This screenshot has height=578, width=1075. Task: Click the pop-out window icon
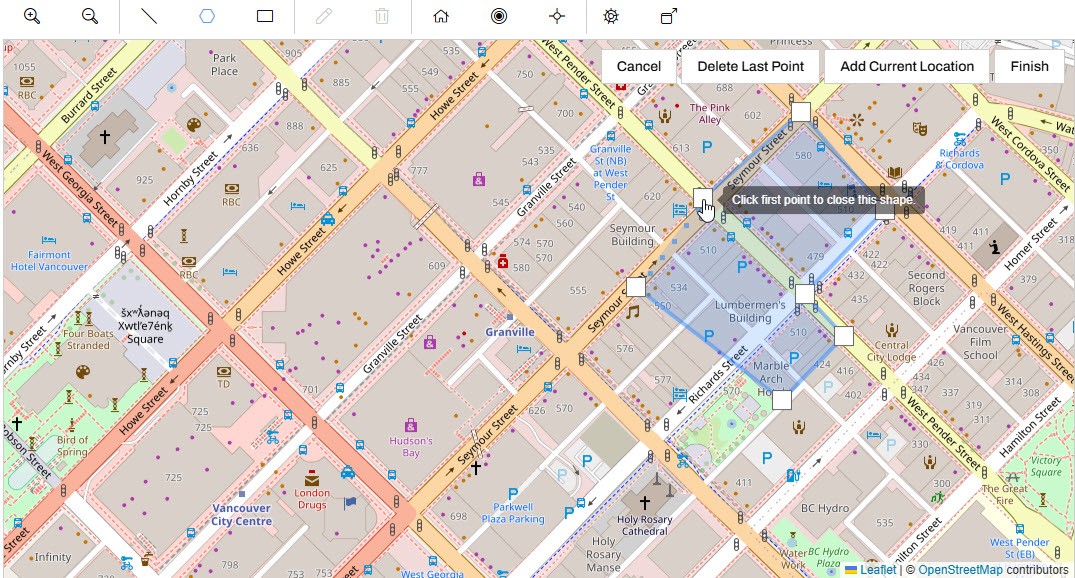pyautogui.click(x=669, y=17)
